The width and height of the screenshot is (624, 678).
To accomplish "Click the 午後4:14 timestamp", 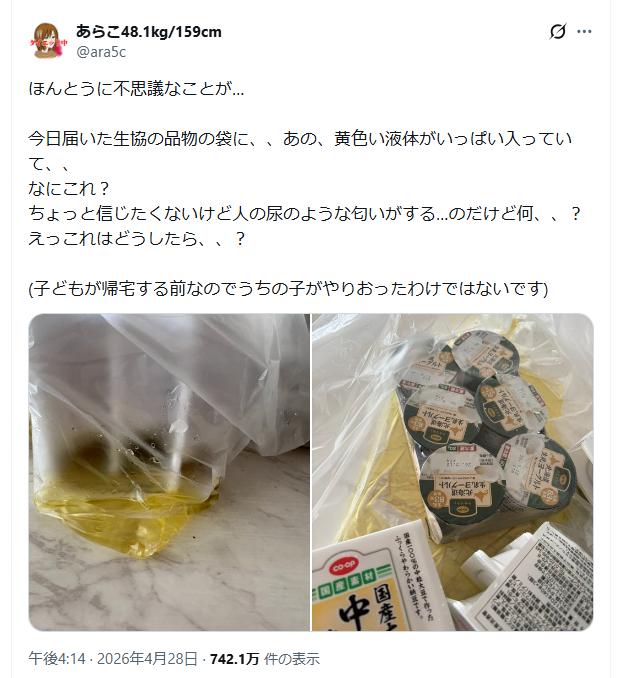I will pyautogui.click(x=57, y=659).
